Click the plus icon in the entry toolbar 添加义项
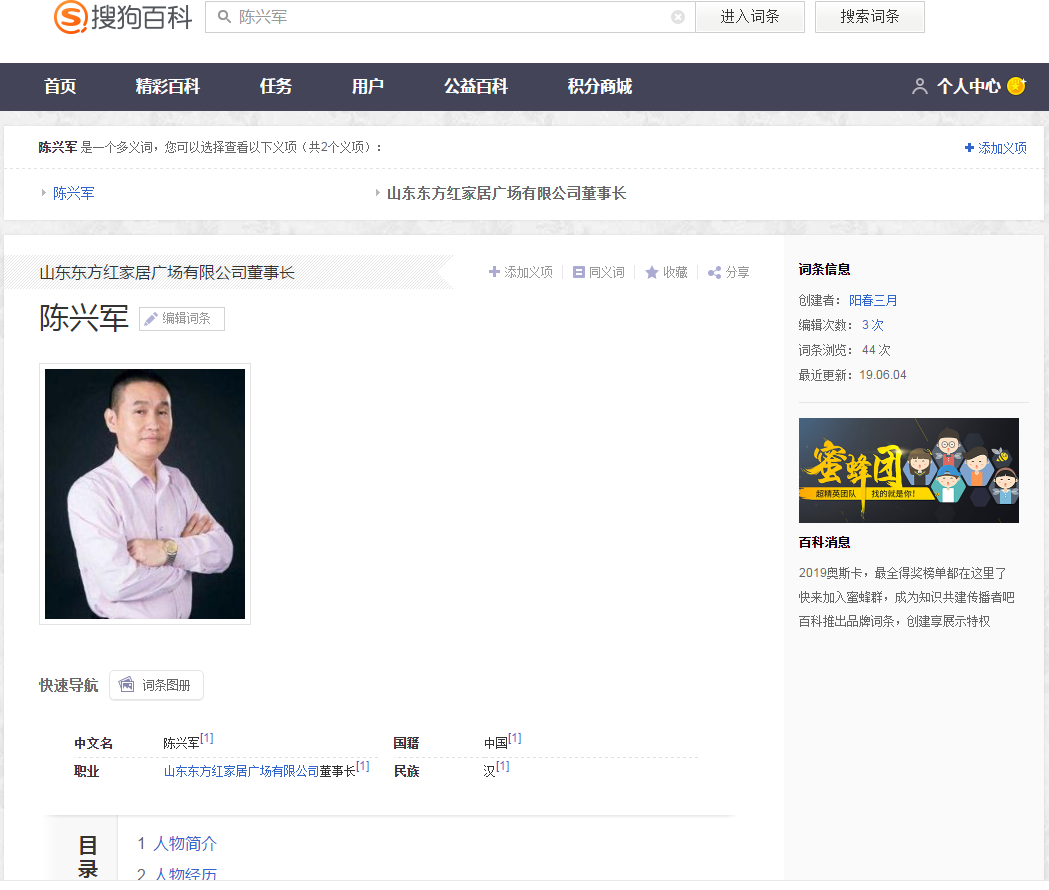Viewport: 1049px width, 890px height. pyautogui.click(x=494, y=272)
